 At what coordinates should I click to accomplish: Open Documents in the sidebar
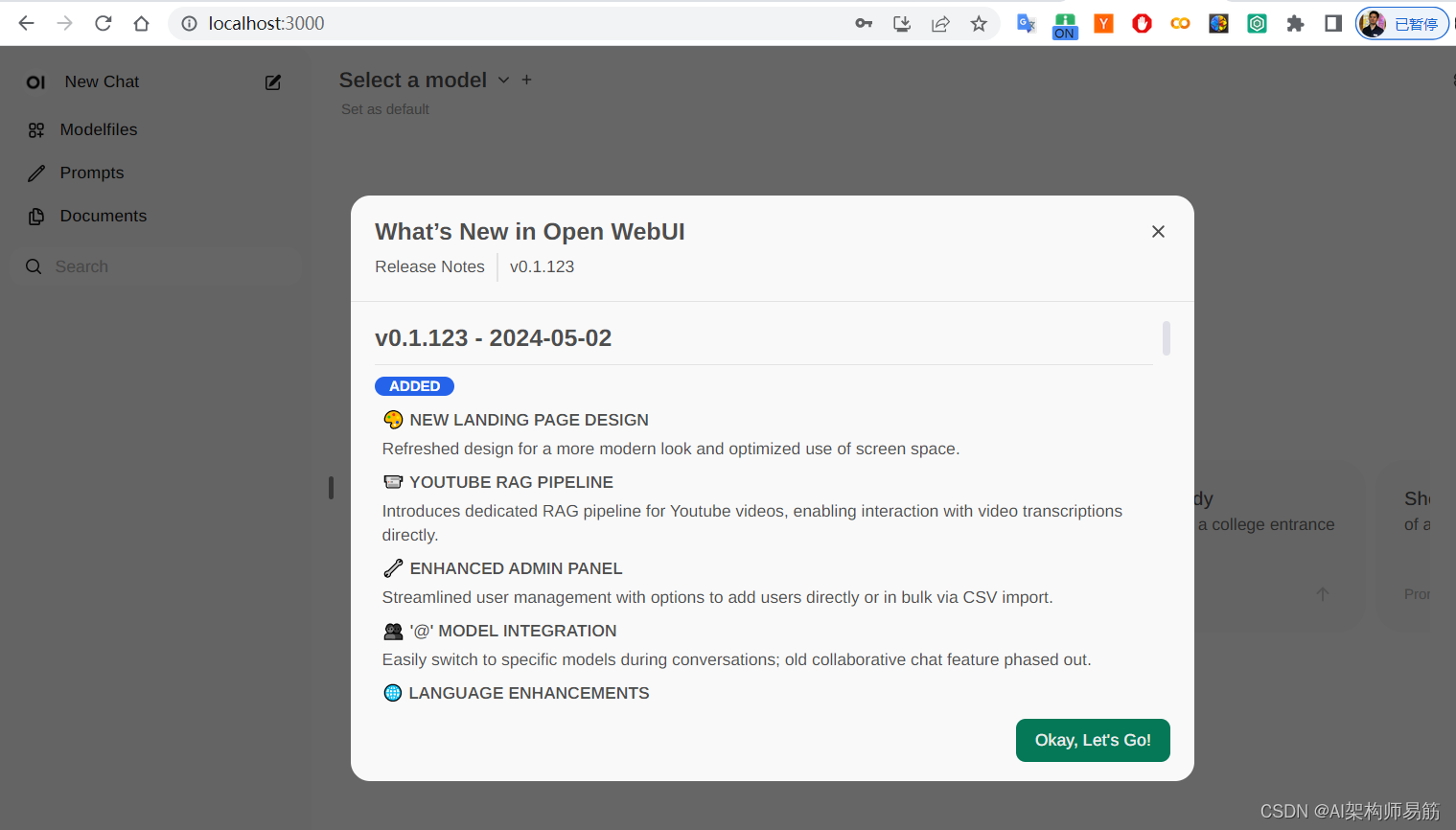pyautogui.click(x=104, y=216)
